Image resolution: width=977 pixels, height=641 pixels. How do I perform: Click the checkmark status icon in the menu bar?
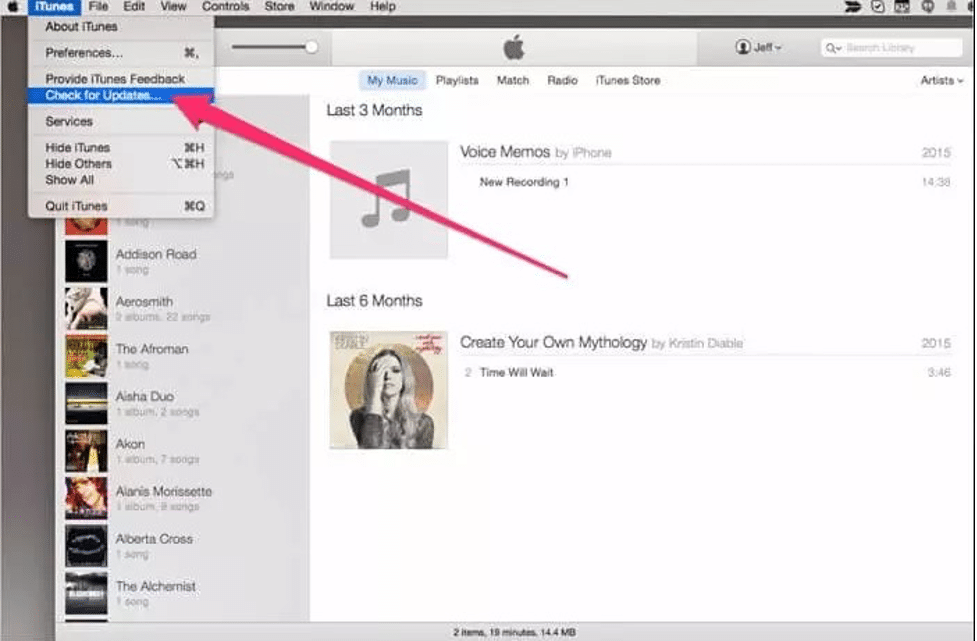[878, 6]
